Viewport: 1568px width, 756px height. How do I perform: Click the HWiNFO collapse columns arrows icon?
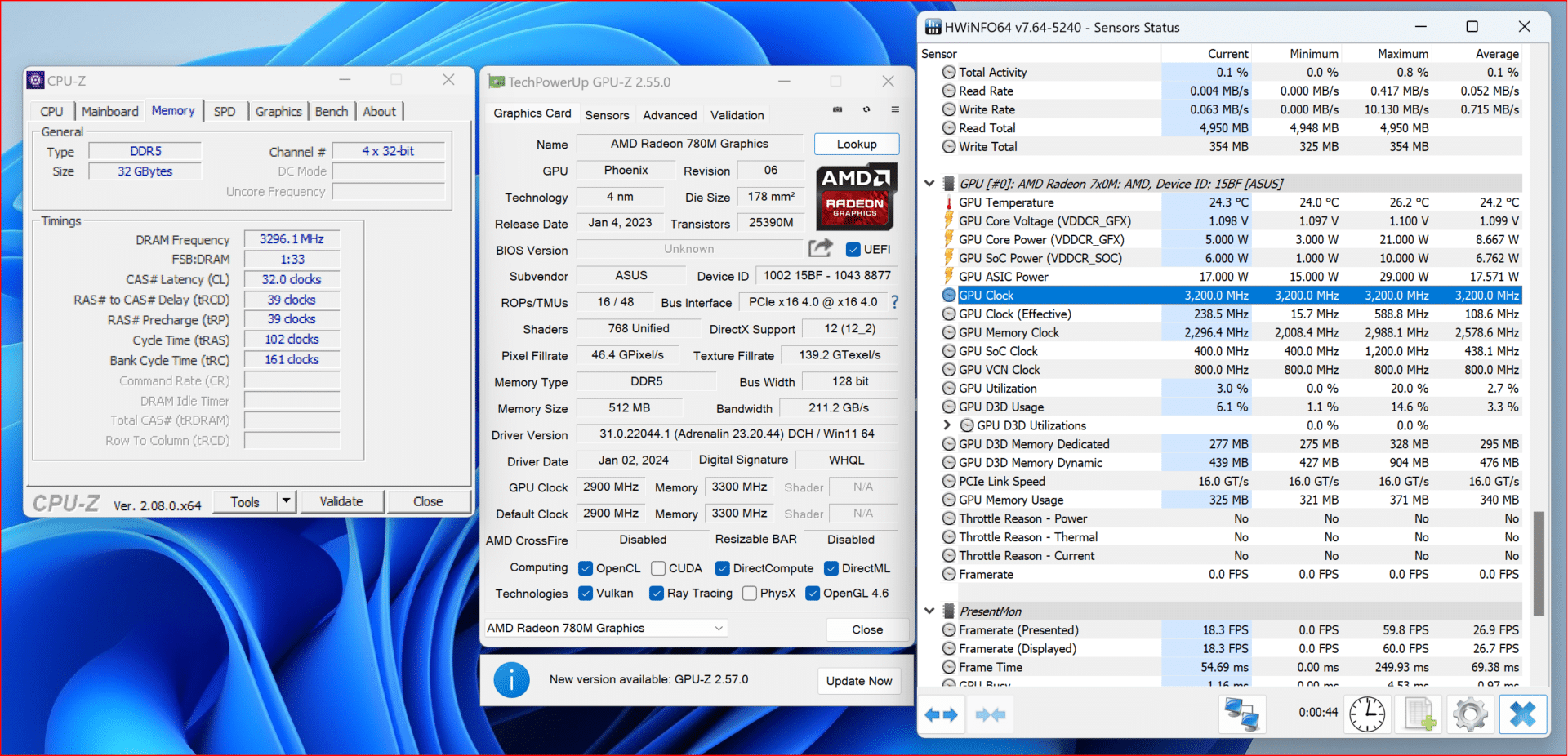coord(990,715)
